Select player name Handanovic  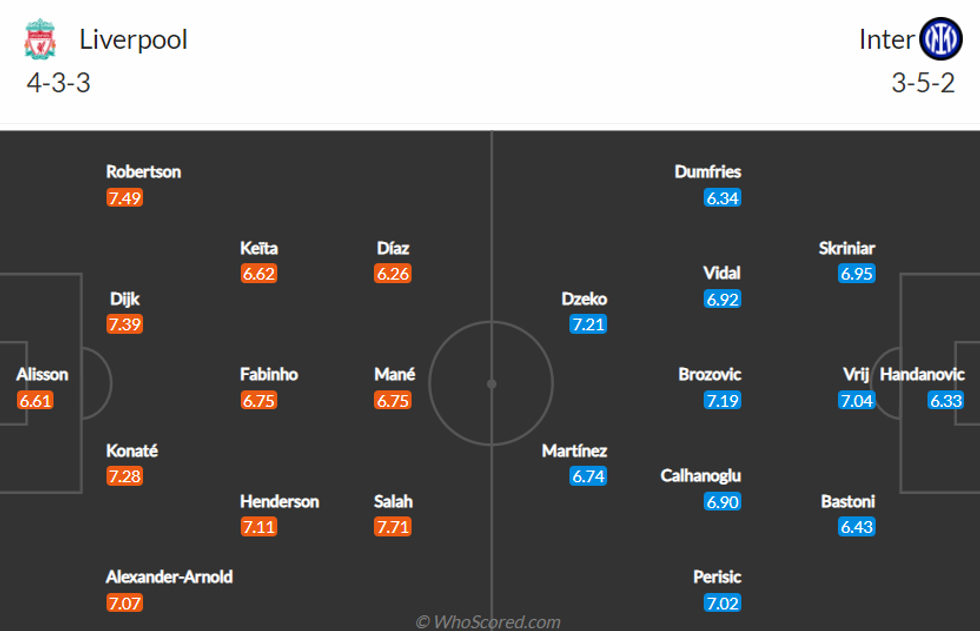pos(922,375)
